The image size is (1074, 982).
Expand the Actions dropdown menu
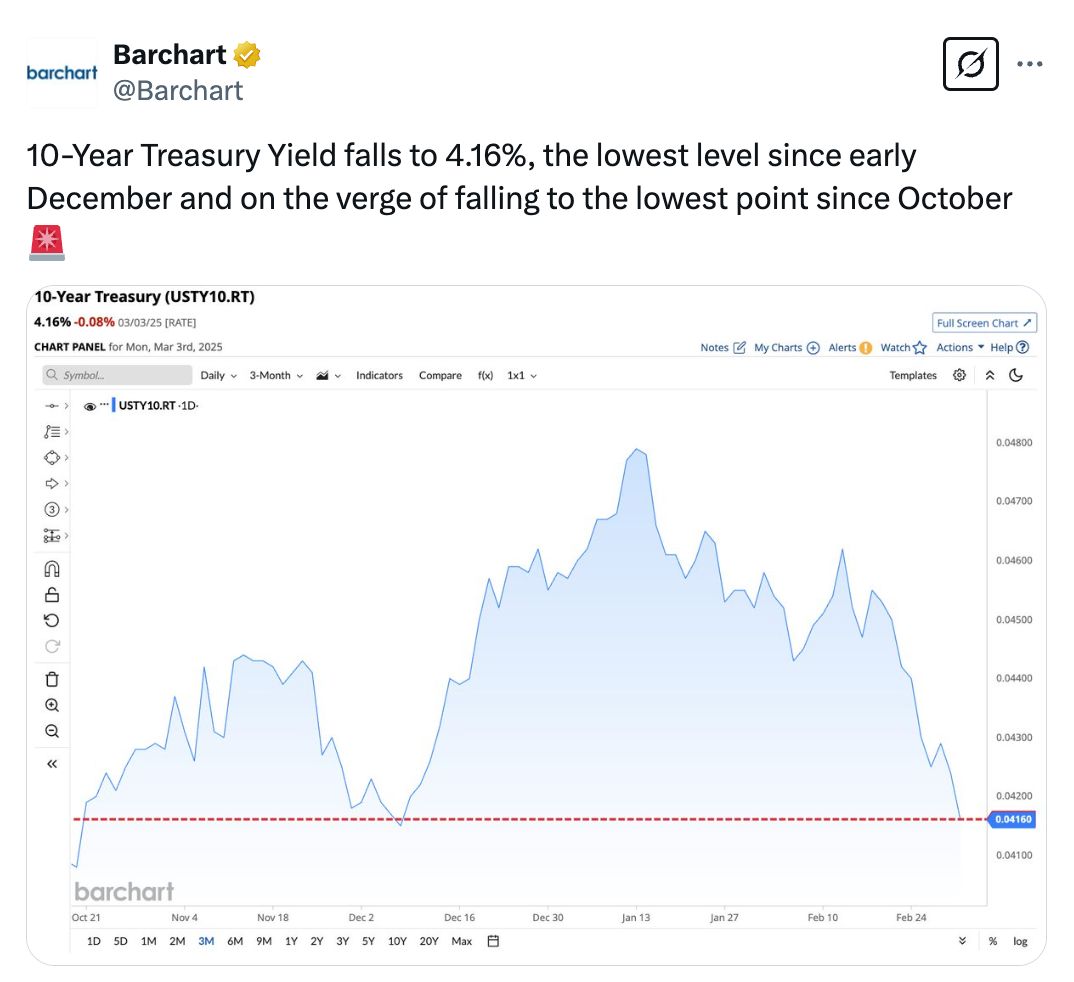pos(960,347)
